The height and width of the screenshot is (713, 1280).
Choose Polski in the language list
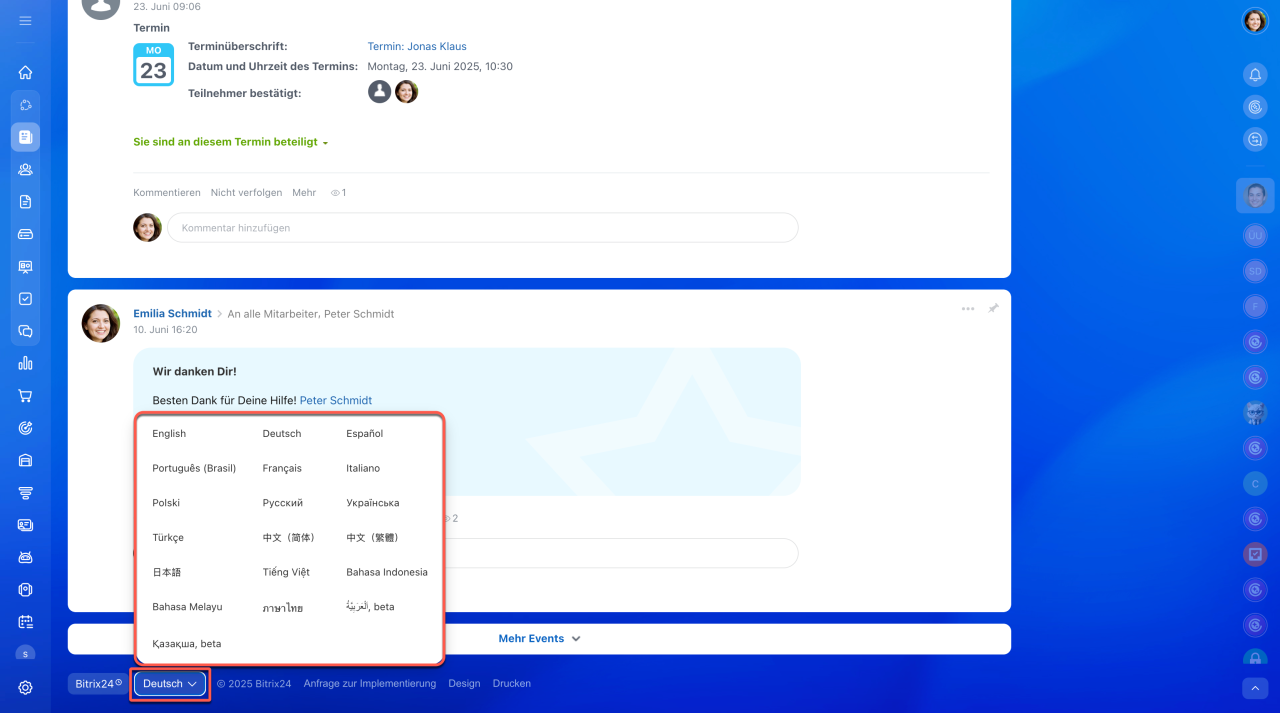click(166, 503)
